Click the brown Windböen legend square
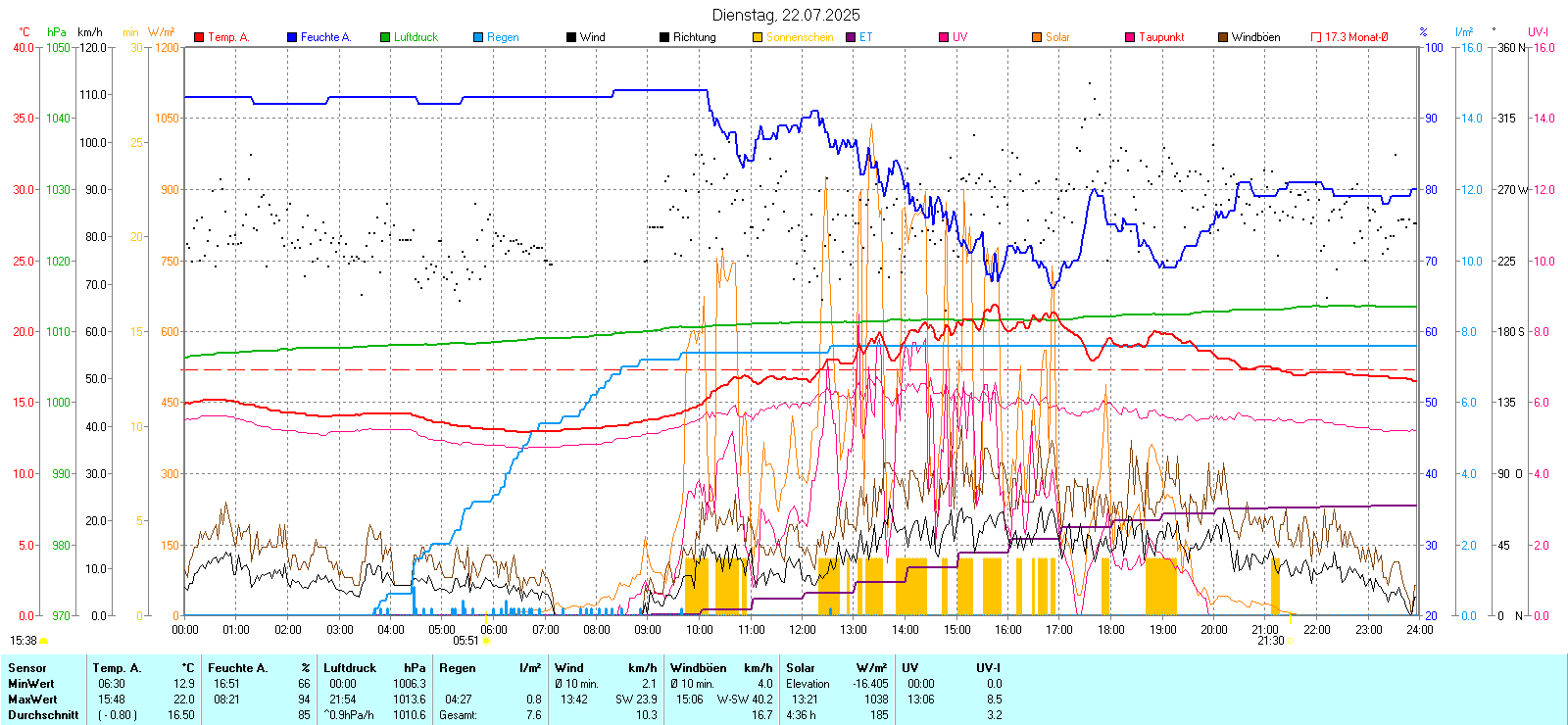The image size is (1568, 725). point(1223,37)
